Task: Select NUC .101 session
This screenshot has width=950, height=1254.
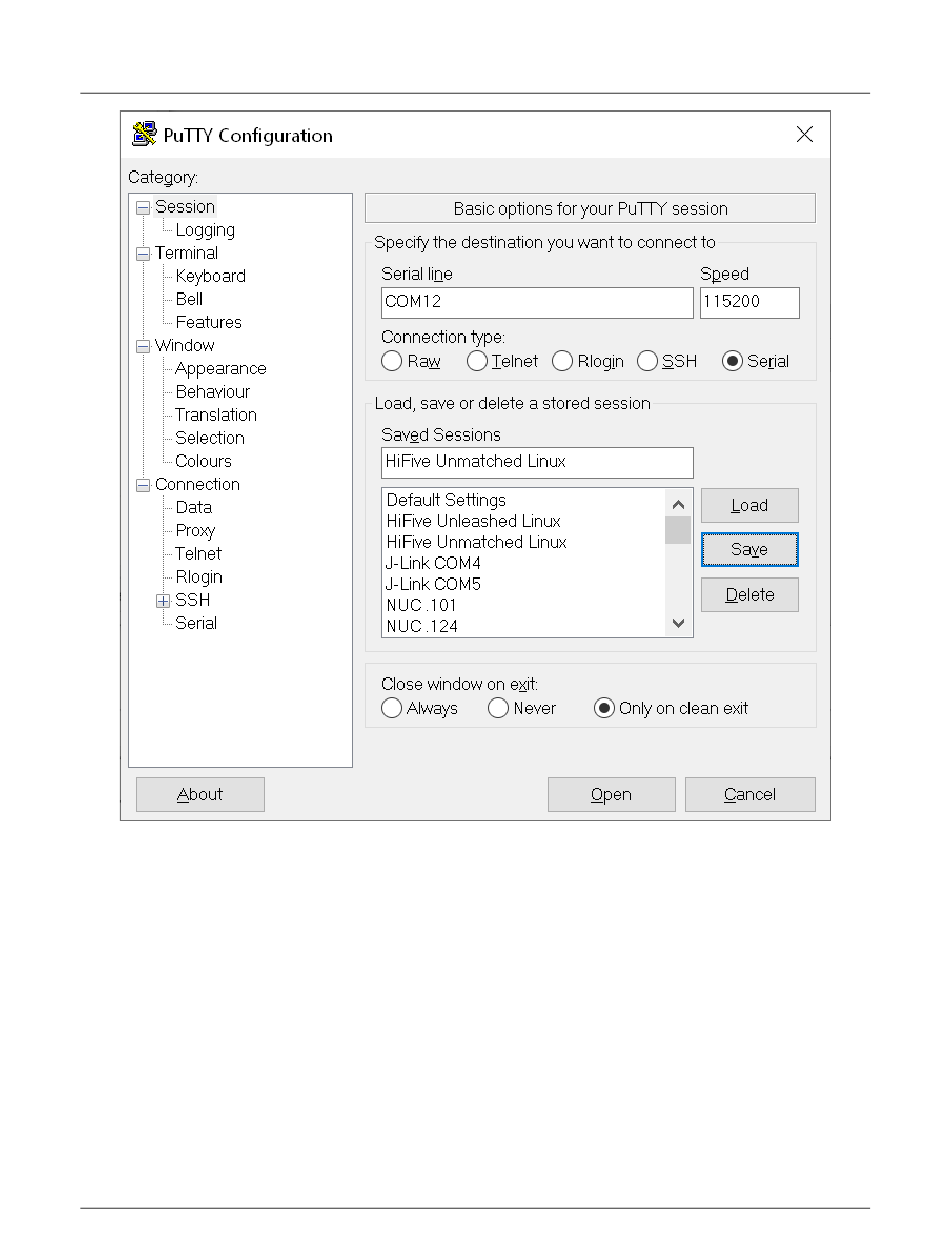Action: (x=421, y=605)
